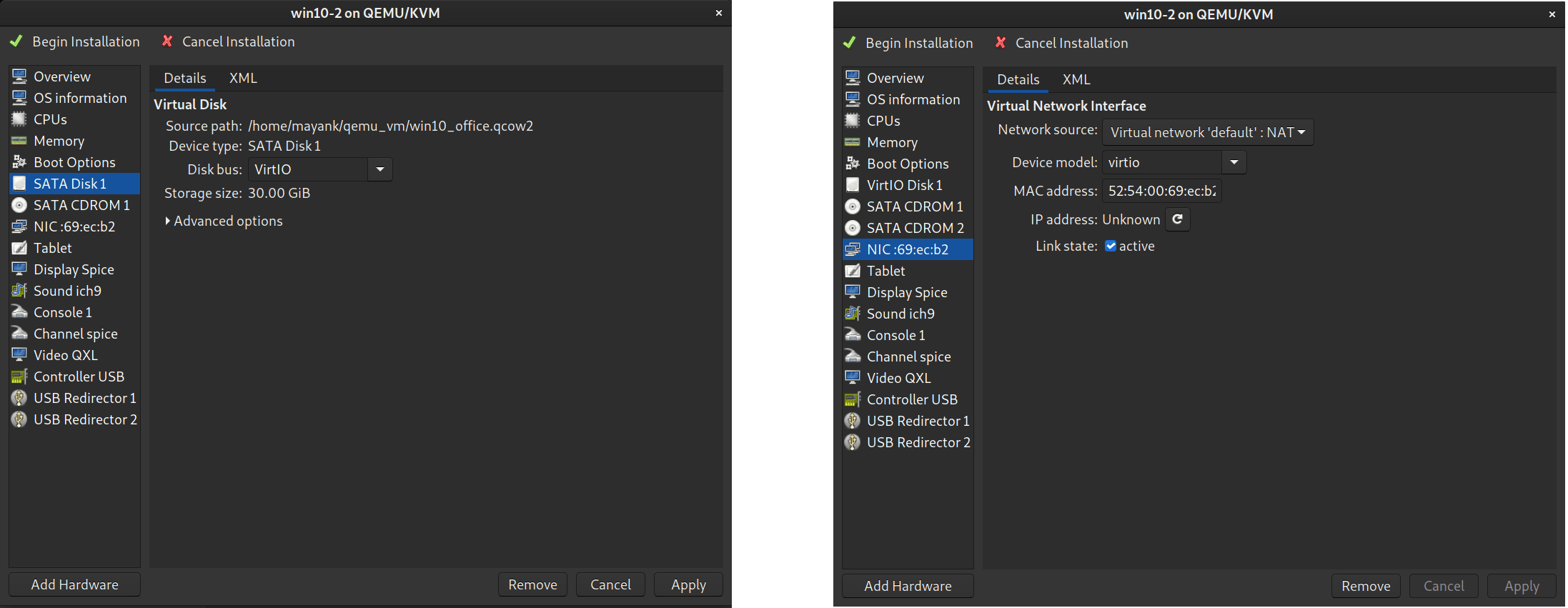This screenshot has width=1568, height=608.
Task: Click OS information icon in left window
Action: point(19,98)
